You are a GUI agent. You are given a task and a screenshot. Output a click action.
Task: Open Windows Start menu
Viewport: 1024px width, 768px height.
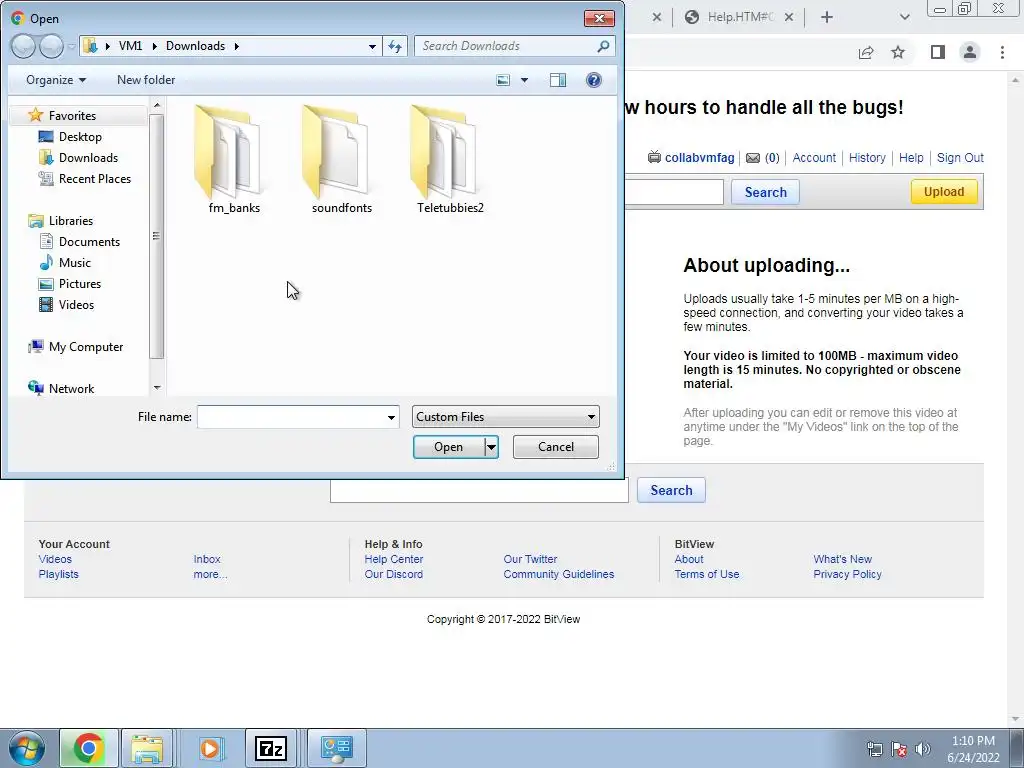(x=27, y=748)
